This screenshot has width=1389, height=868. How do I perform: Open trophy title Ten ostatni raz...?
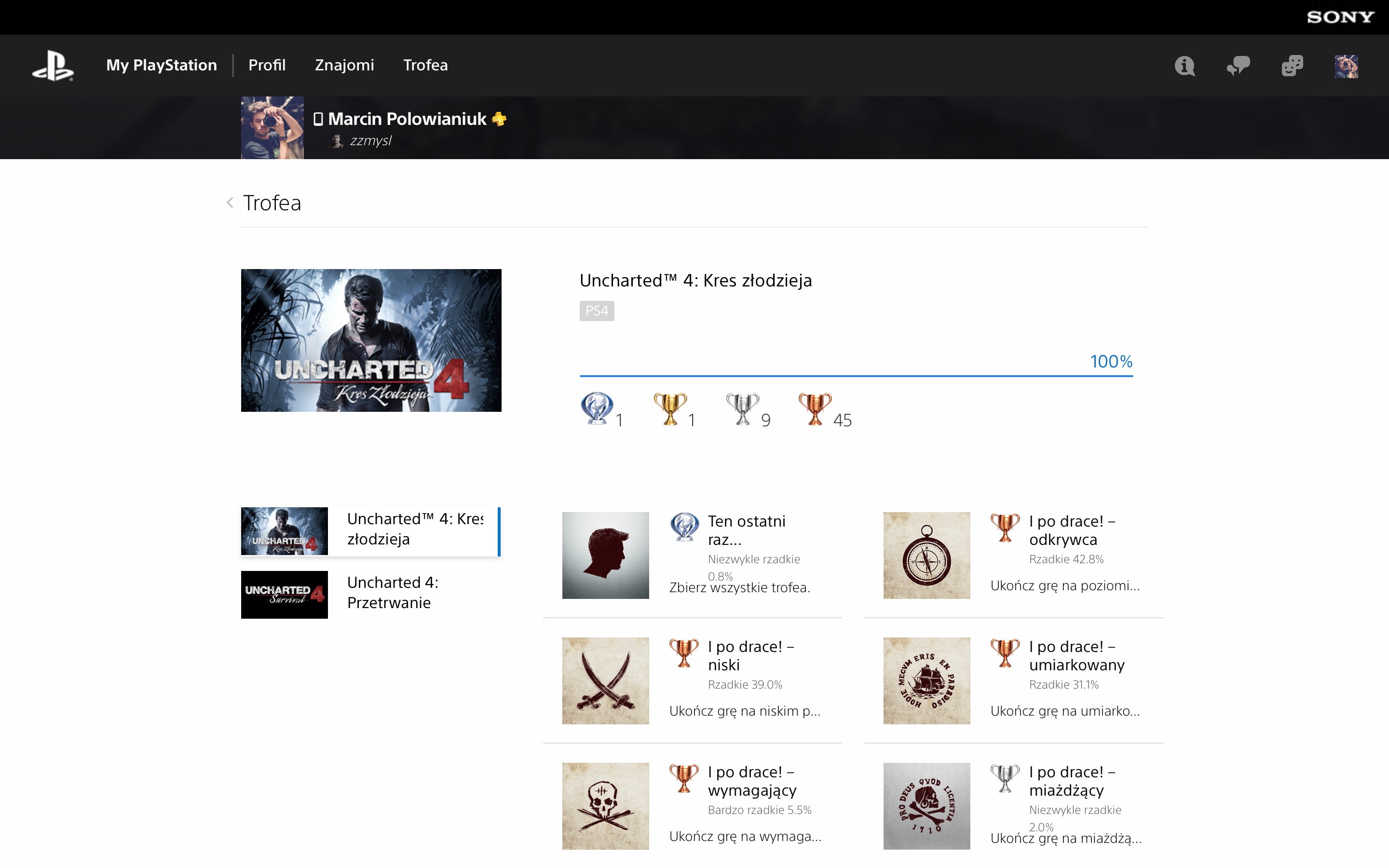point(747,530)
